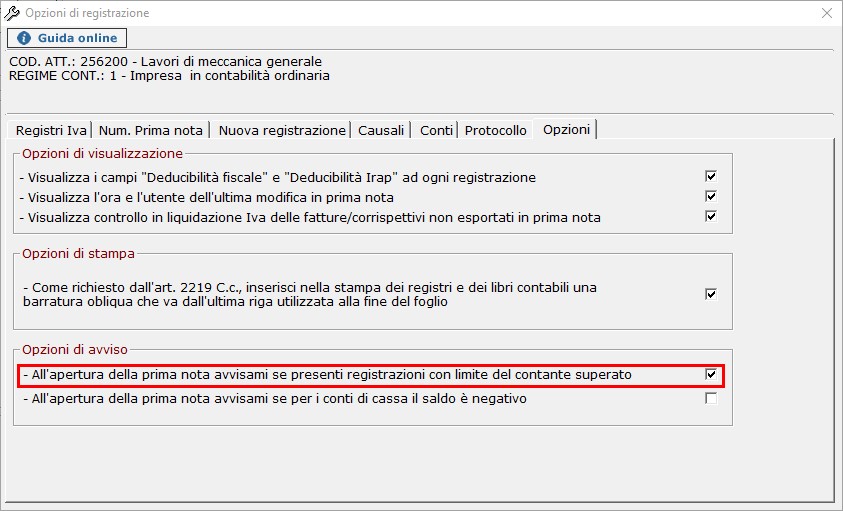
Task: Switch to the Registri Iva tab
Action: [x=51, y=130]
